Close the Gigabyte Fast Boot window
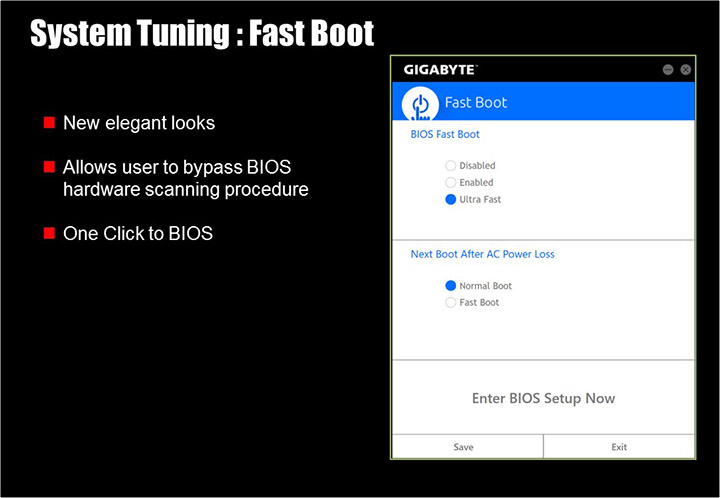This screenshot has width=720, height=498. [686, 69]
